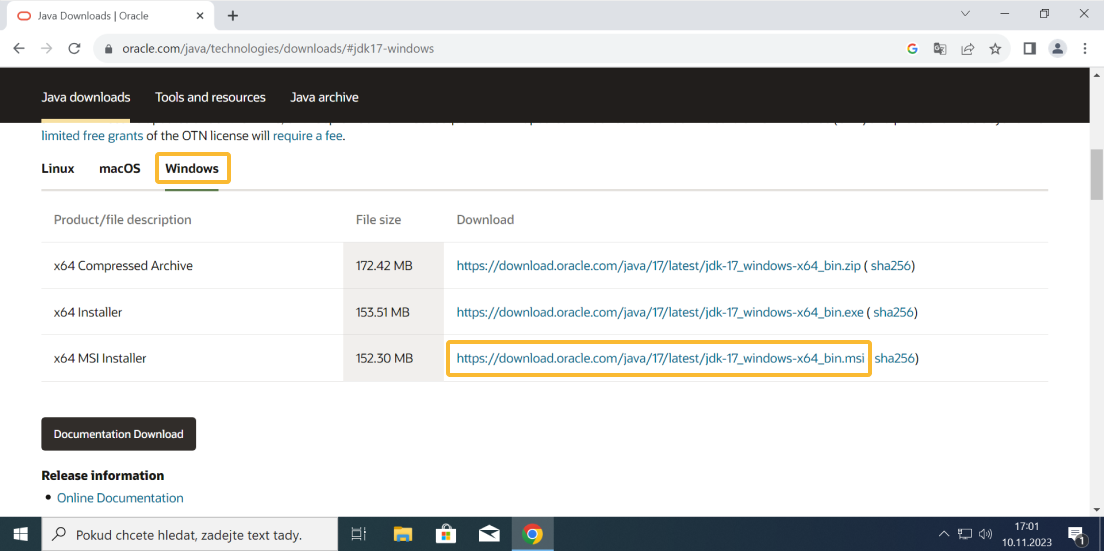Open the Chrome profile avatar
1104x551 pixels.
coord(1057,48)
